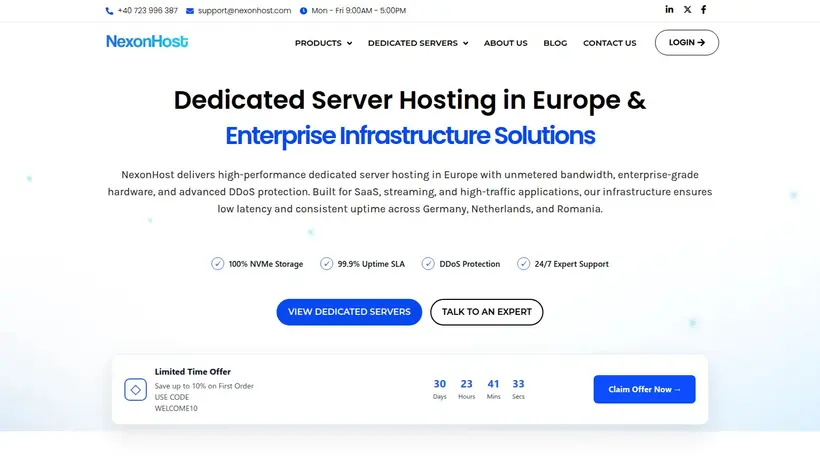Open the Contact Us page
The height and width of the screenshot is (461, 820).
click(610, 43)
